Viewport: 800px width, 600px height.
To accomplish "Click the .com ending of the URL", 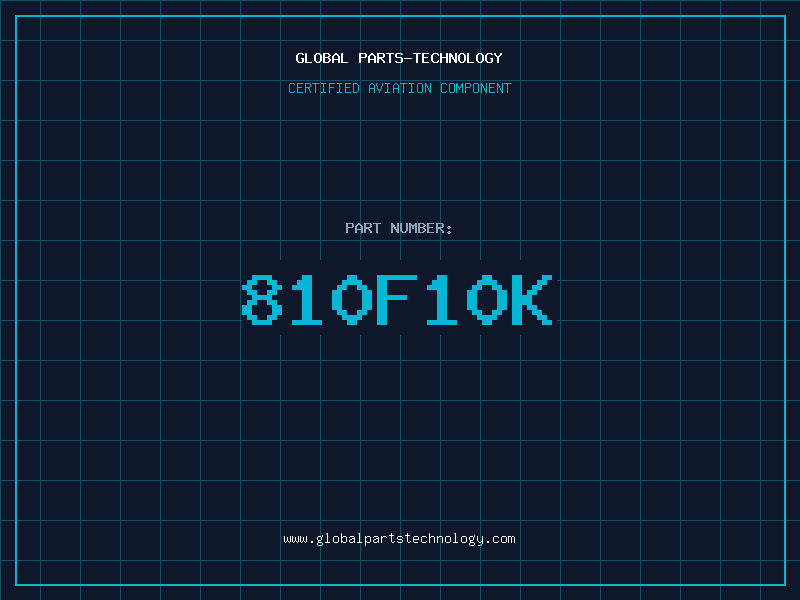I will (x=500, y=539).
